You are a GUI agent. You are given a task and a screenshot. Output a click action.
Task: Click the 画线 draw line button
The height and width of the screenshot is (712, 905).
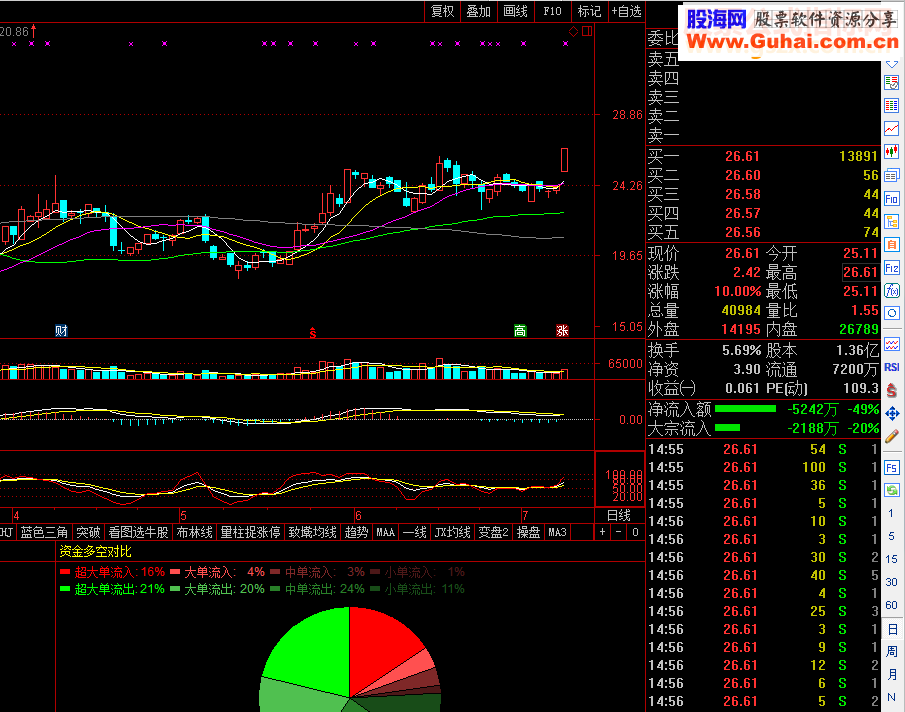[x=515, y=11]
